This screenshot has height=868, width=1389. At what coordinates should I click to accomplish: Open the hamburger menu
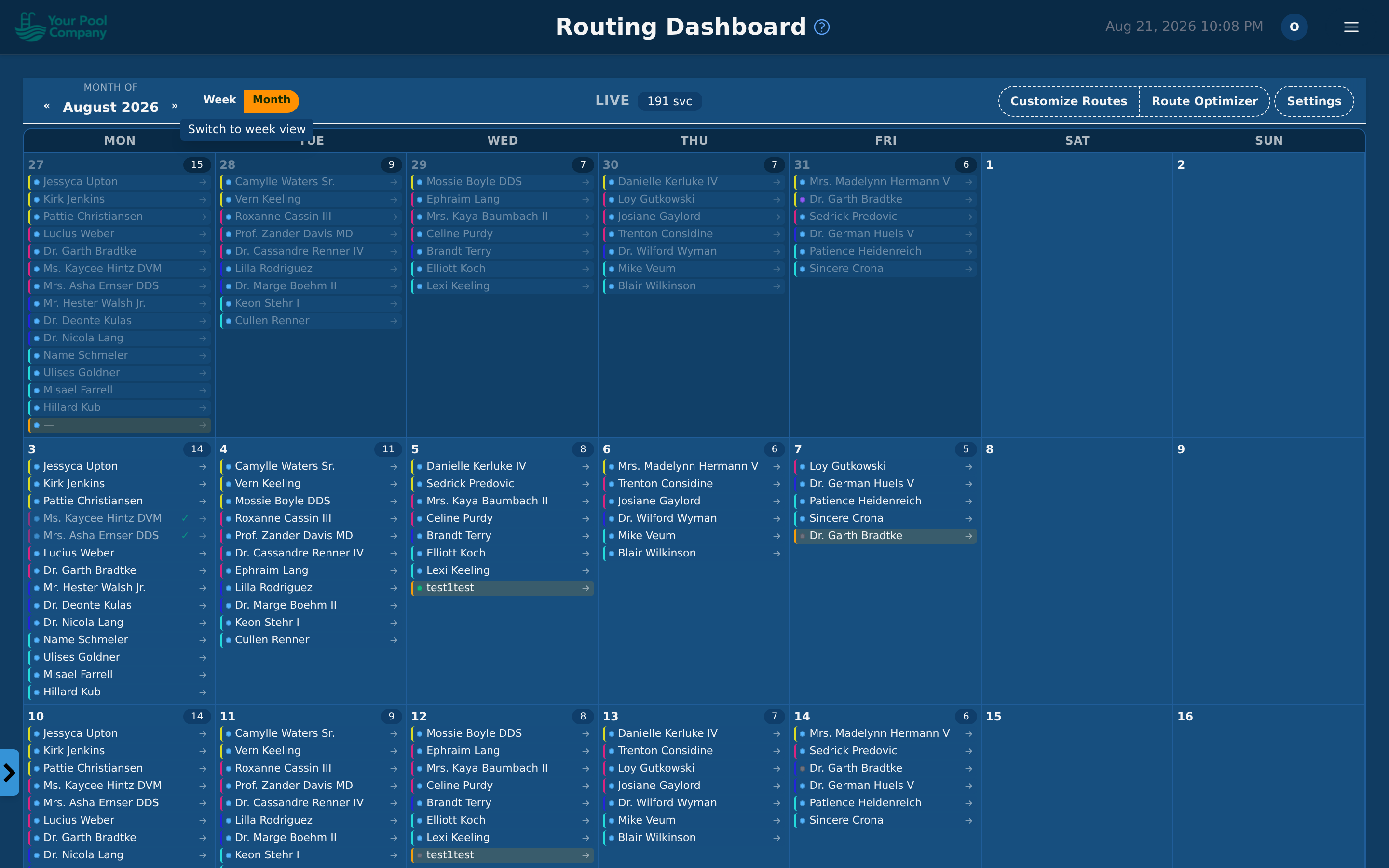pyautogui.click(x=1351, y=27)
